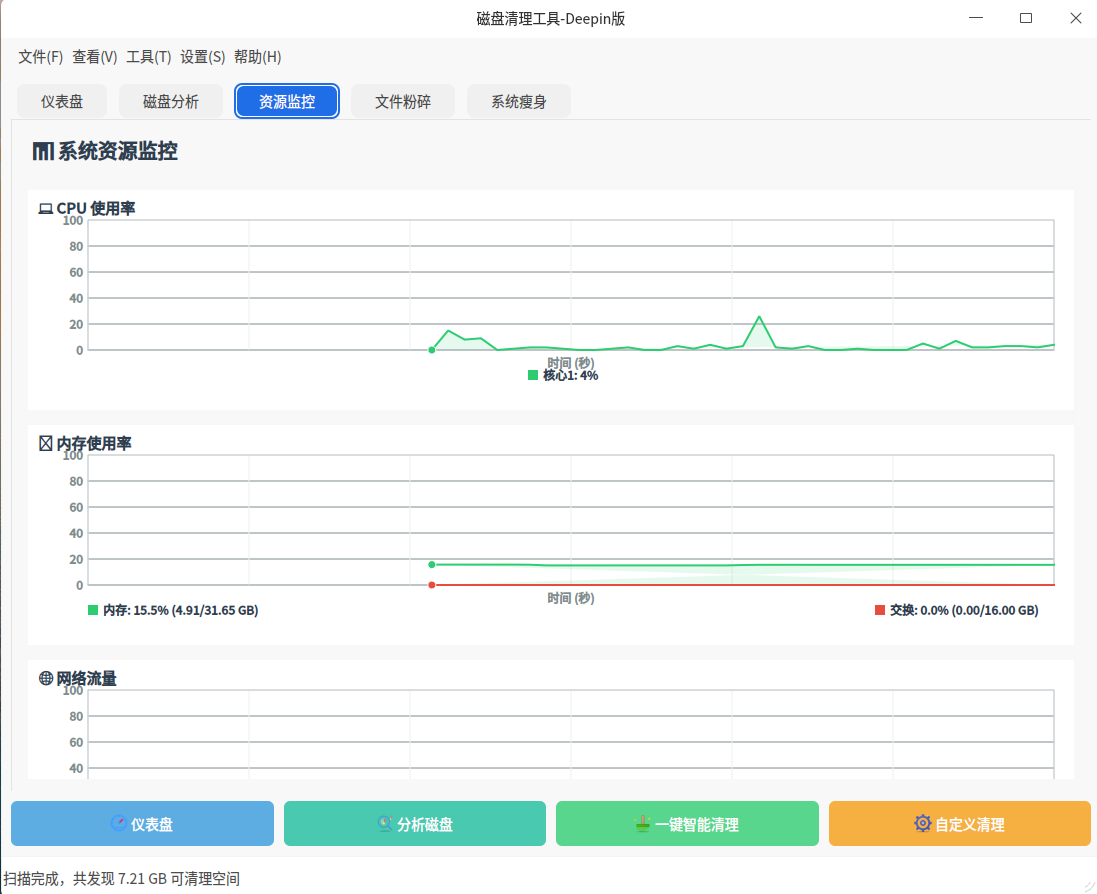This screenshot has width=1097, height=894.
Task: Open 自定义清理 custom cleaning
Action: click(x=960, y=824)
